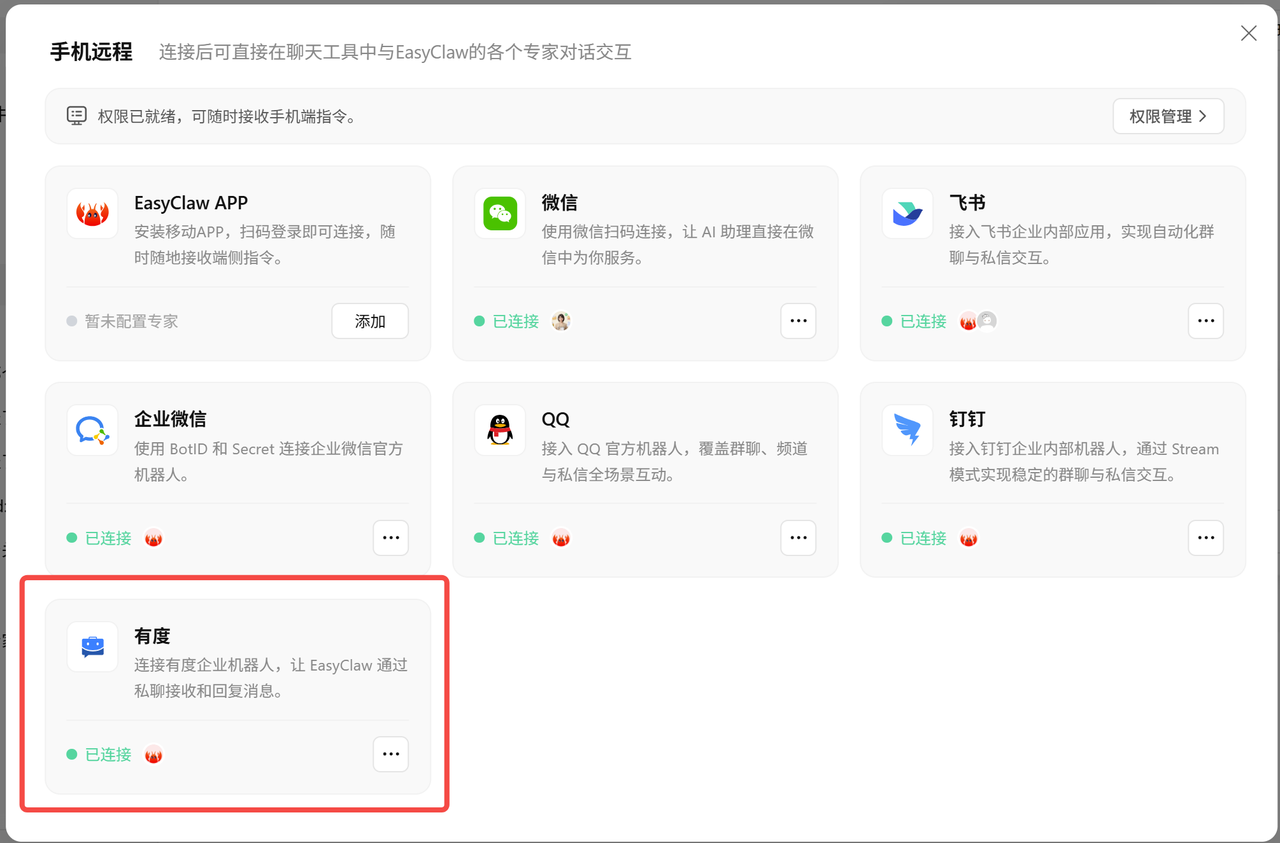Open 权限管理 permission management
Image resolution: width=1280 pixels, height=843 pixels.
(x=1168, y=116)
